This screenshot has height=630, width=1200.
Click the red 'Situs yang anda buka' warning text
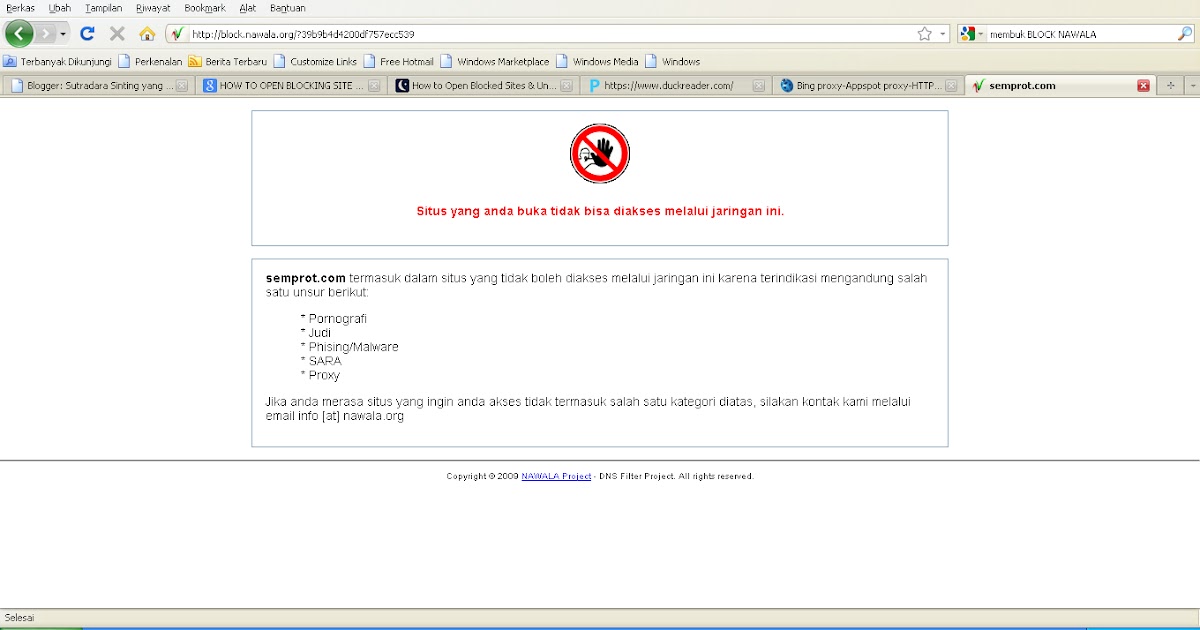point(600,211)
